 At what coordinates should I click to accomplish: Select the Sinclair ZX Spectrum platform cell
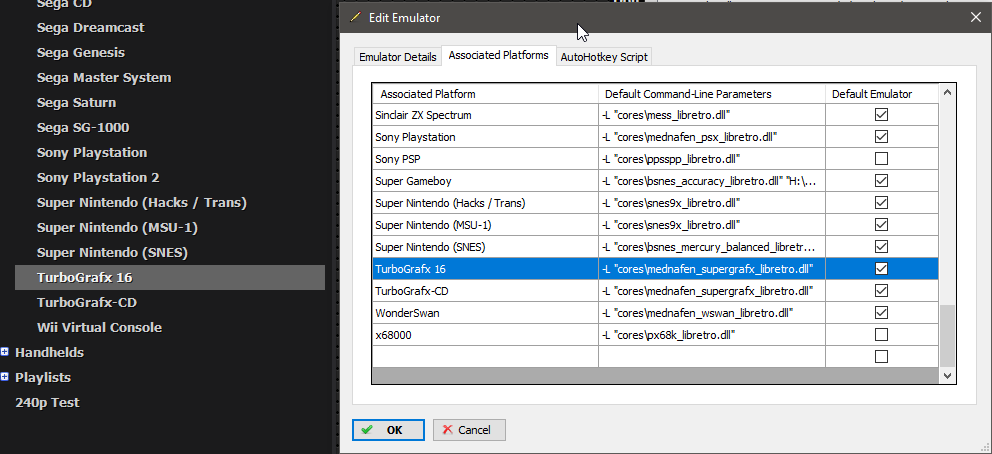(485, 115)
